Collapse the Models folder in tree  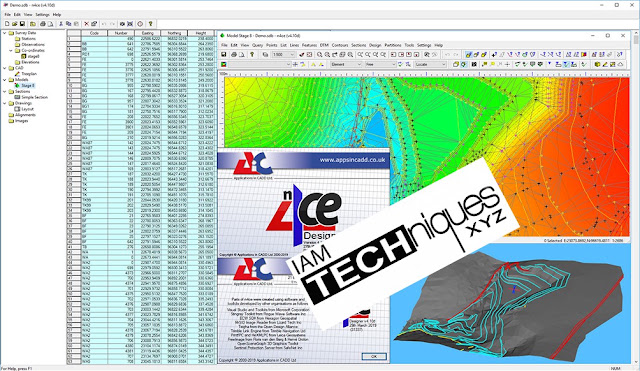(4, 80)
